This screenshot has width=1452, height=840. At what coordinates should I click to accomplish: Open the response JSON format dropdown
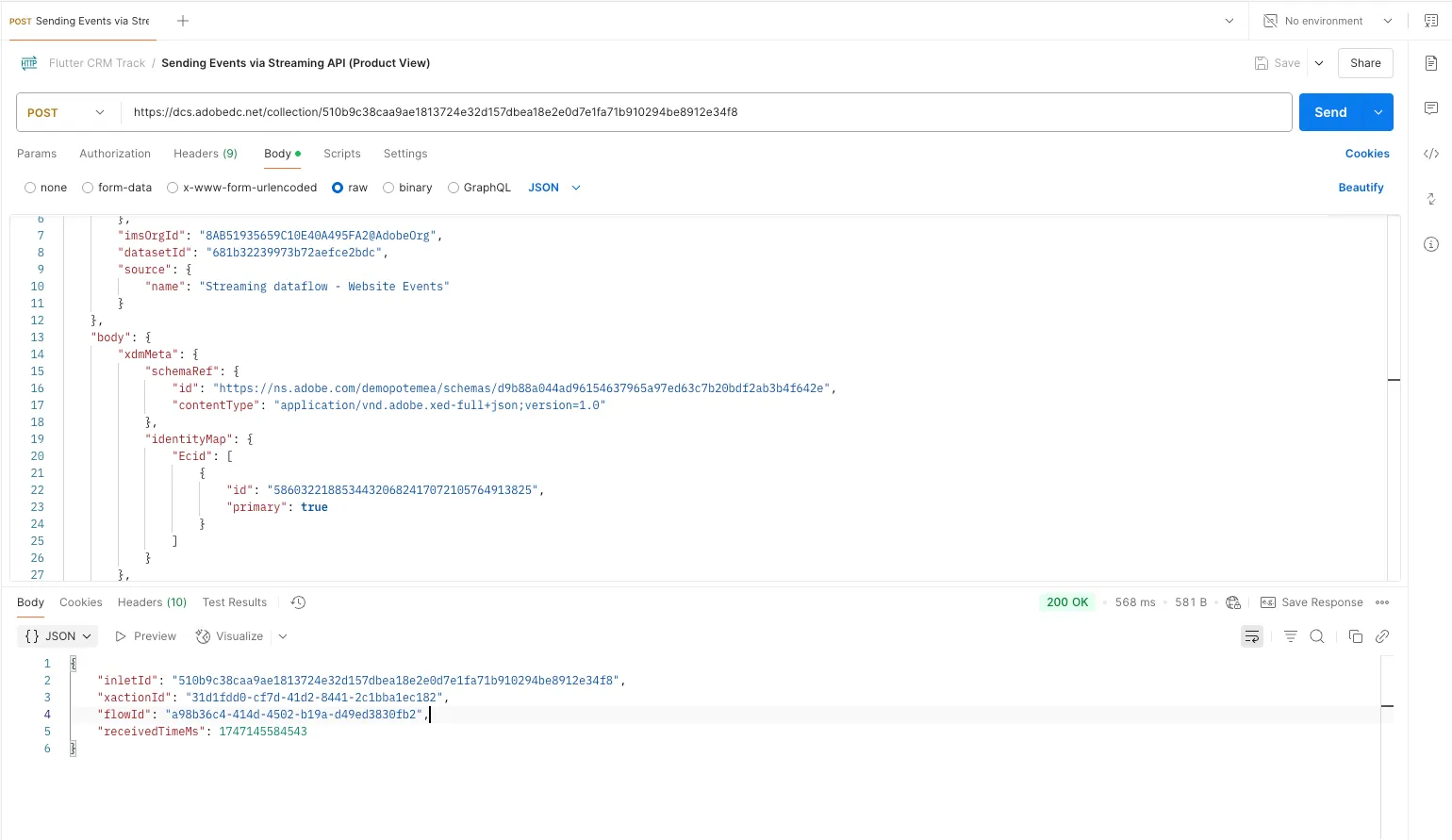pos(58,636)
